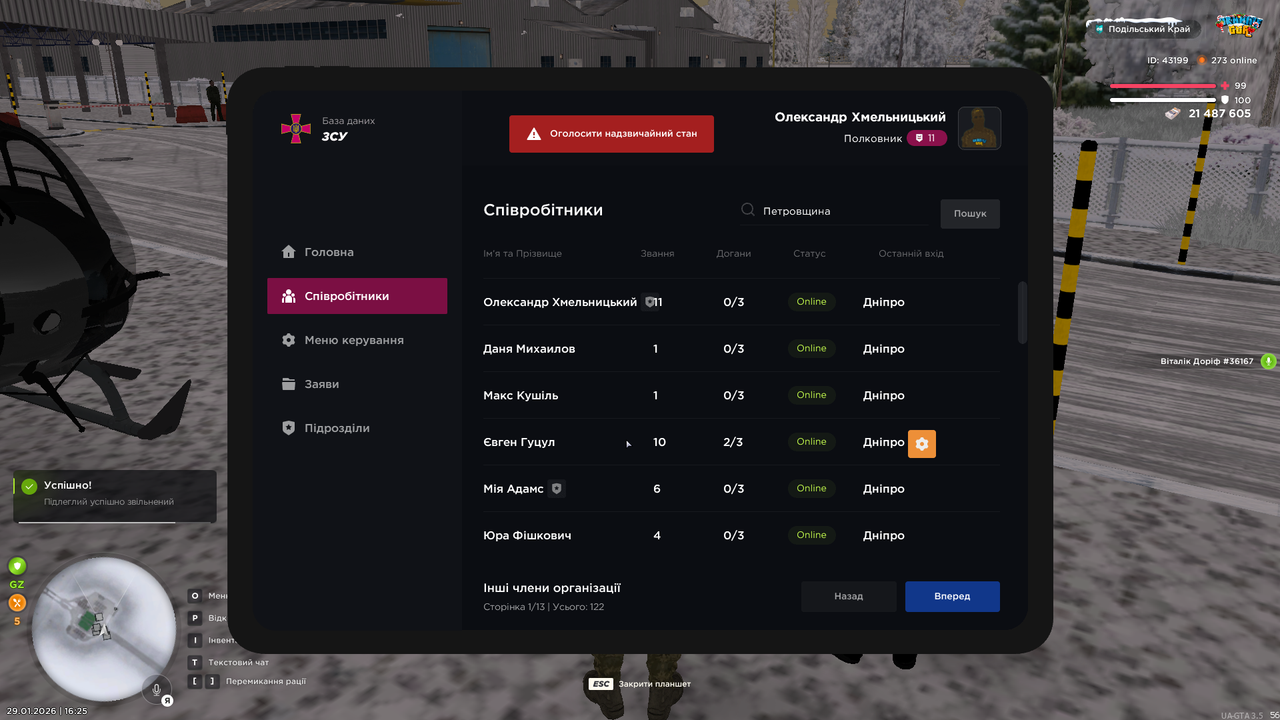
Task: Open settings gear for Євген Гуцул
Action: point(922,444)
